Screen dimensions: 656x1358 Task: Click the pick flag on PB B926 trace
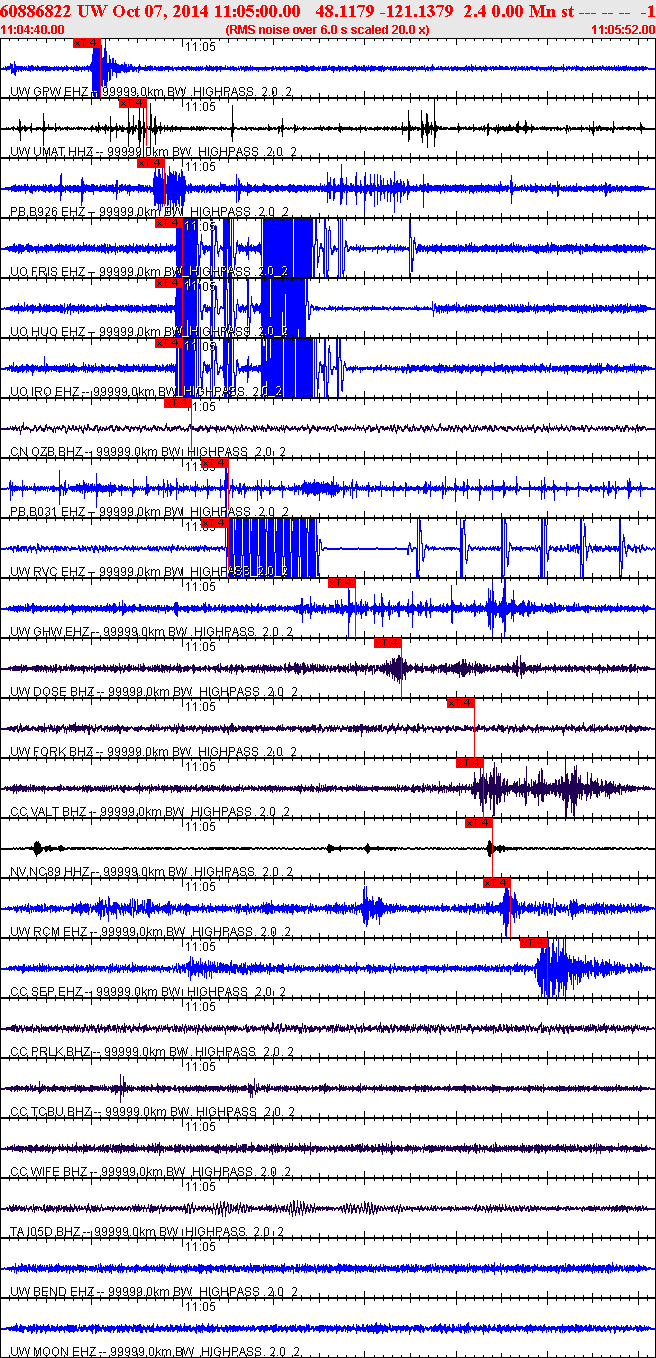[x=151, y=163]
